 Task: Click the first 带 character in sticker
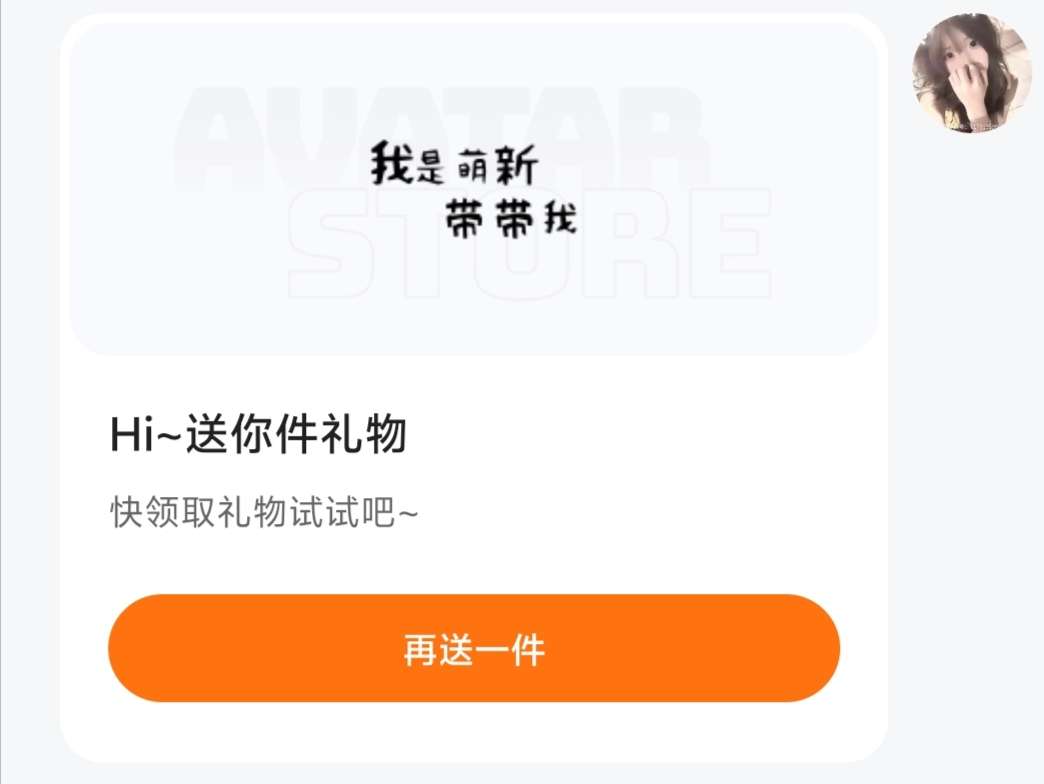[465, 220]
